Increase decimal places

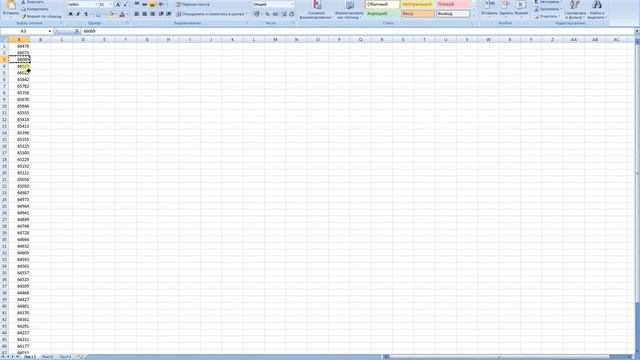tap(284, 14)
